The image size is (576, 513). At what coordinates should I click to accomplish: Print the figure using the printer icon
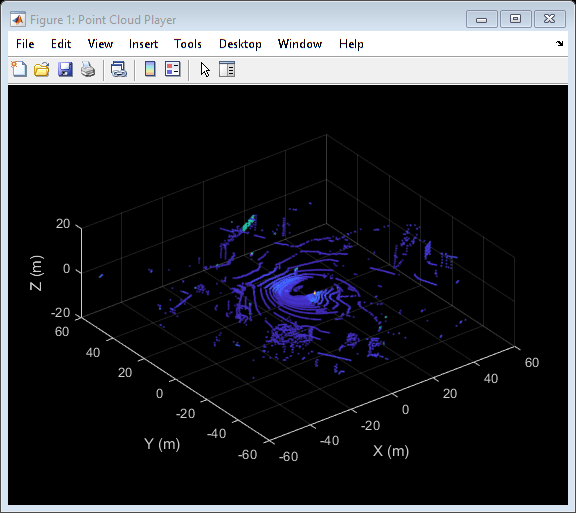pyautogui.click(x=88, y=69)
